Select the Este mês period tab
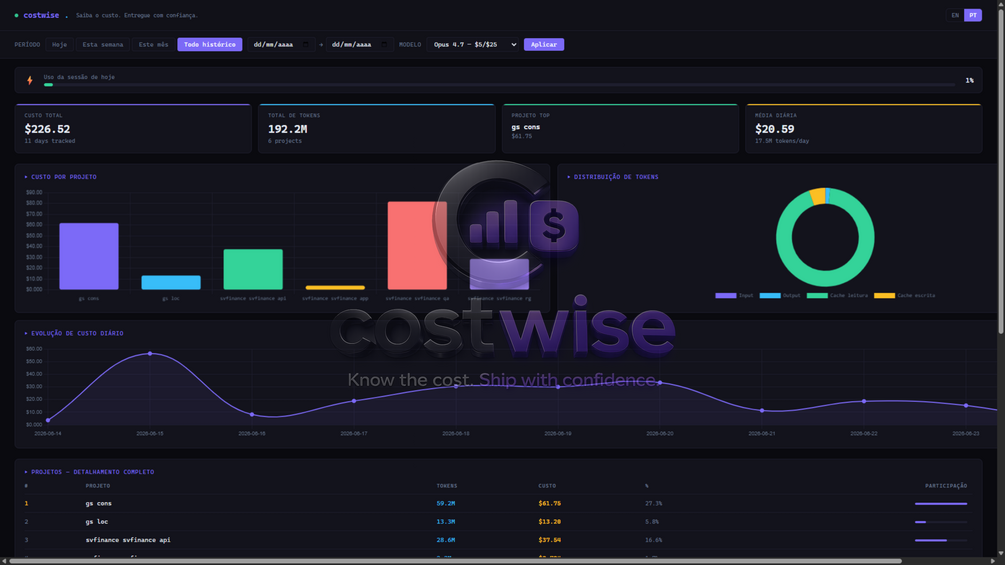This screenshot has width=1005, height=565. (x=153, y=45)
